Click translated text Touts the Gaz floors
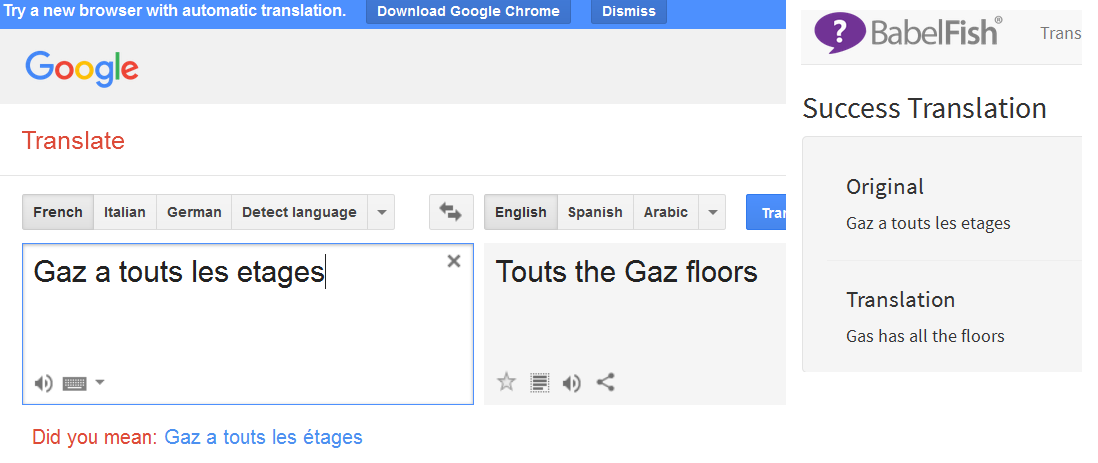The height and width of the screenshot is (463, 1098). pos(627,272)
